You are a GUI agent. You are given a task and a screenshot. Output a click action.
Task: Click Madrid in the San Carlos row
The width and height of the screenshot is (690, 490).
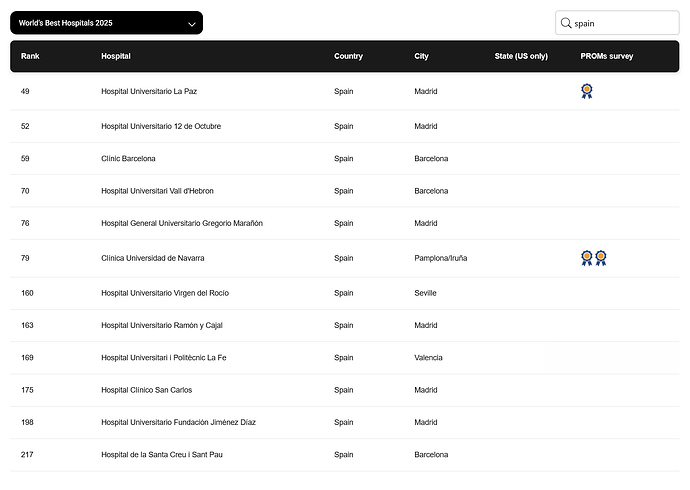426,390
